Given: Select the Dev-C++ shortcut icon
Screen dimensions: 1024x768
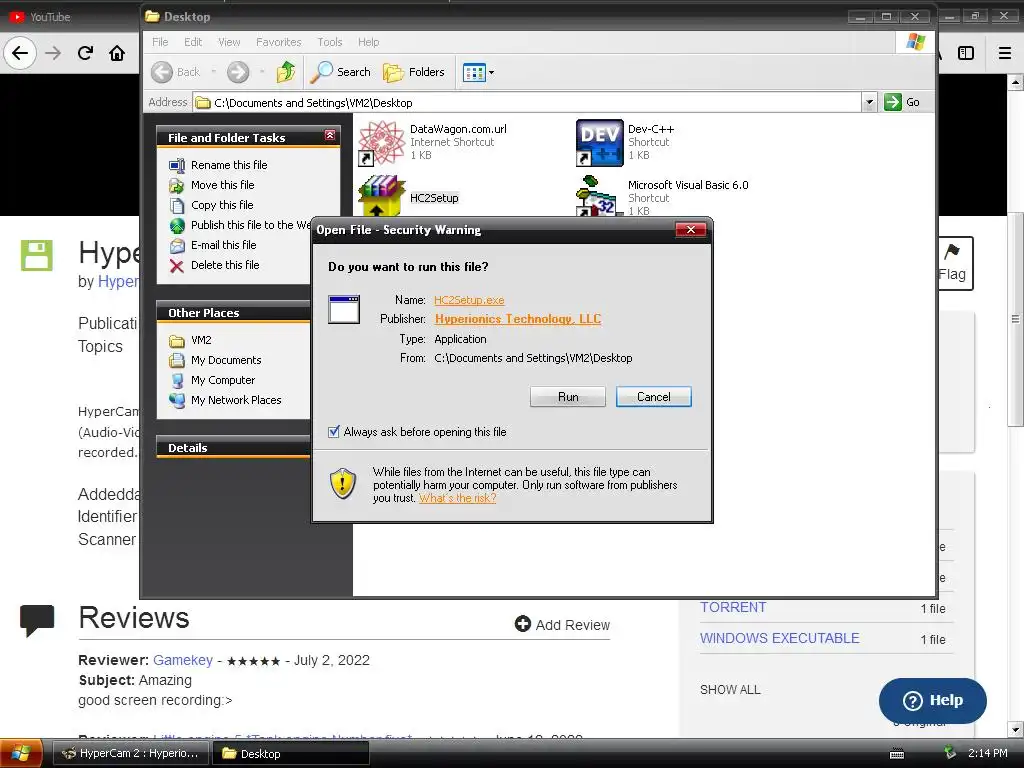Looking at the screenshot, I should [599, 142].
